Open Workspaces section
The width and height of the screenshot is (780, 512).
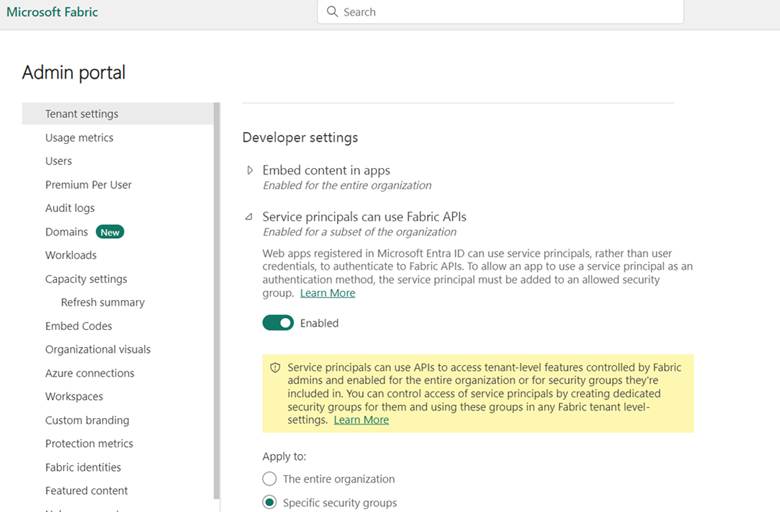click(74, 396)
